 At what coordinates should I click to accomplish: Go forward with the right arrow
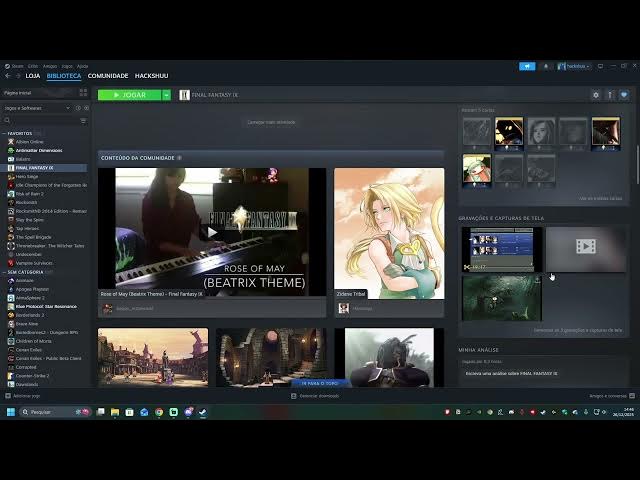(x=18, y=76)
